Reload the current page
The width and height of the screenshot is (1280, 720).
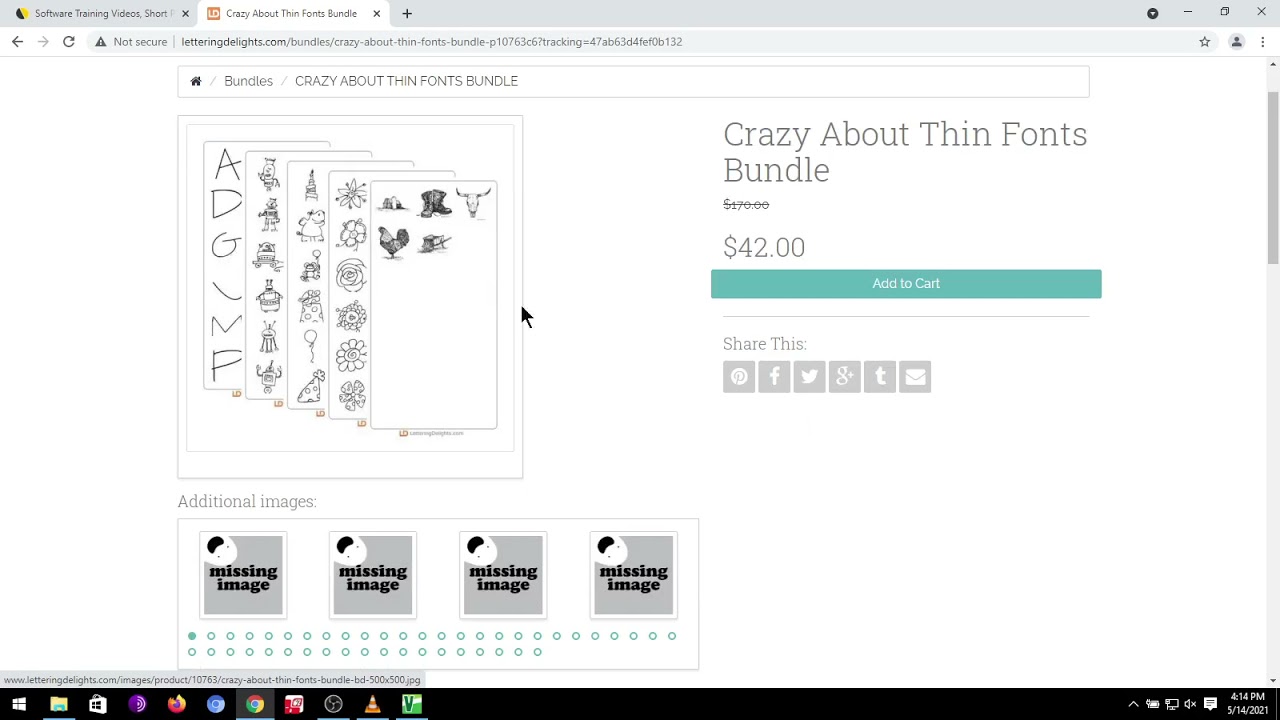[x=69, y=41]
